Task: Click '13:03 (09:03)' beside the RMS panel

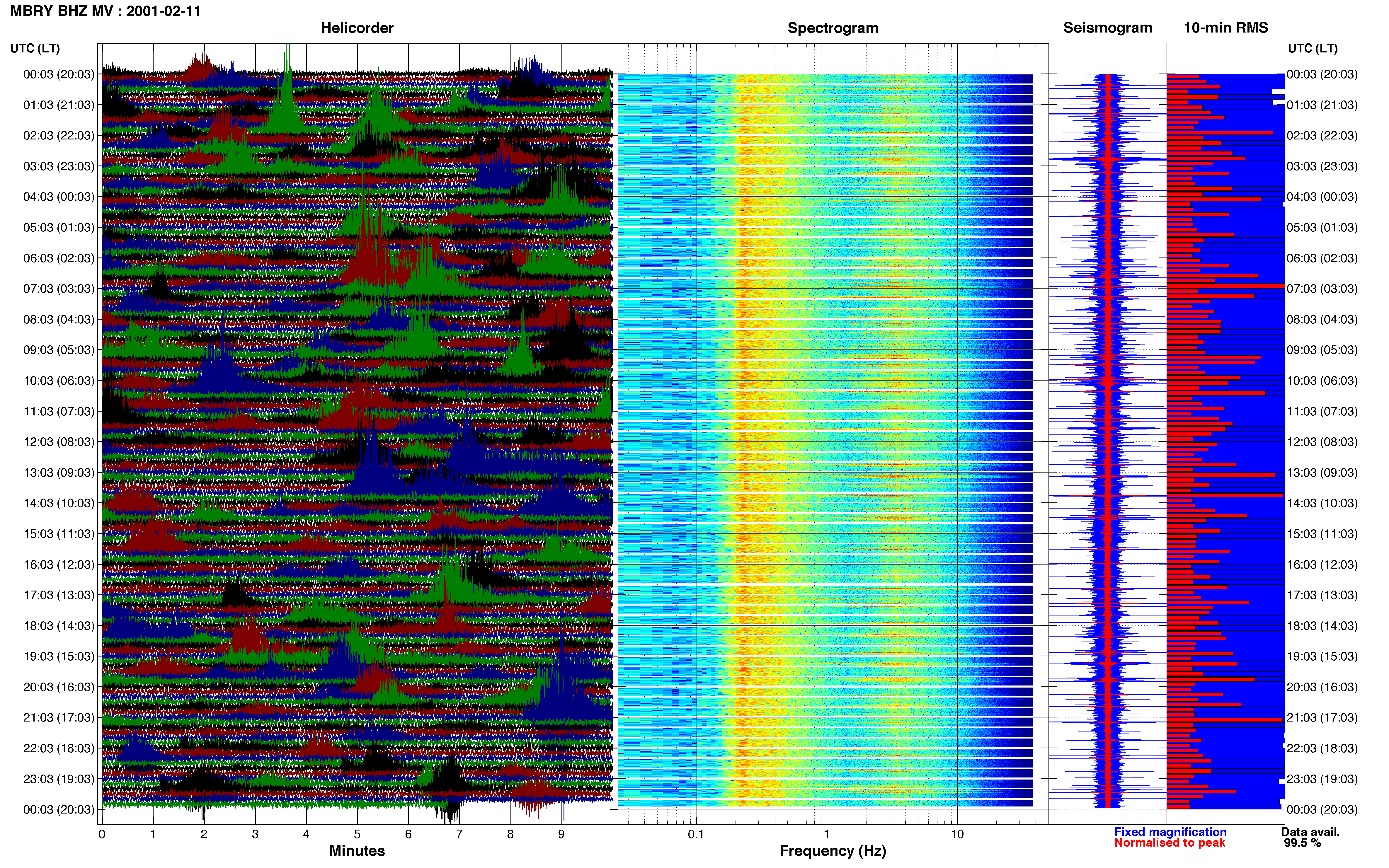Action: [1322, 473]
